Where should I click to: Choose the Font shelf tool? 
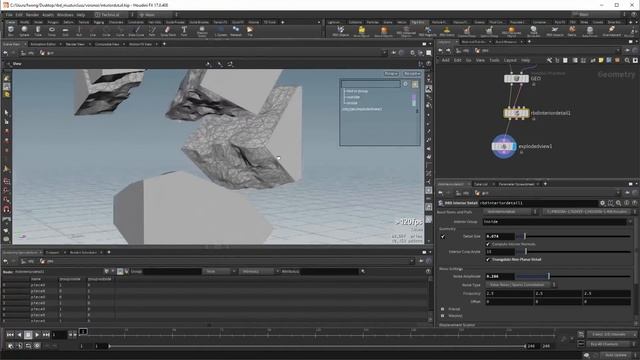(184, 31)
